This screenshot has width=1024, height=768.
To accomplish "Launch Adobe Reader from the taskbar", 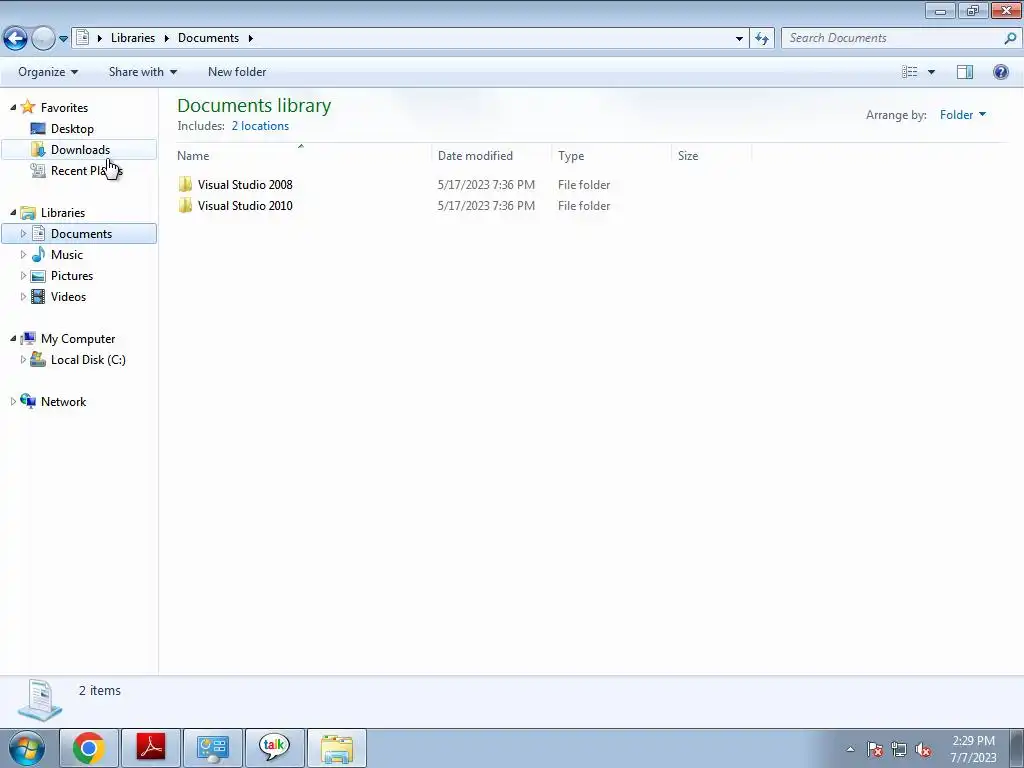I will [151, 748].
